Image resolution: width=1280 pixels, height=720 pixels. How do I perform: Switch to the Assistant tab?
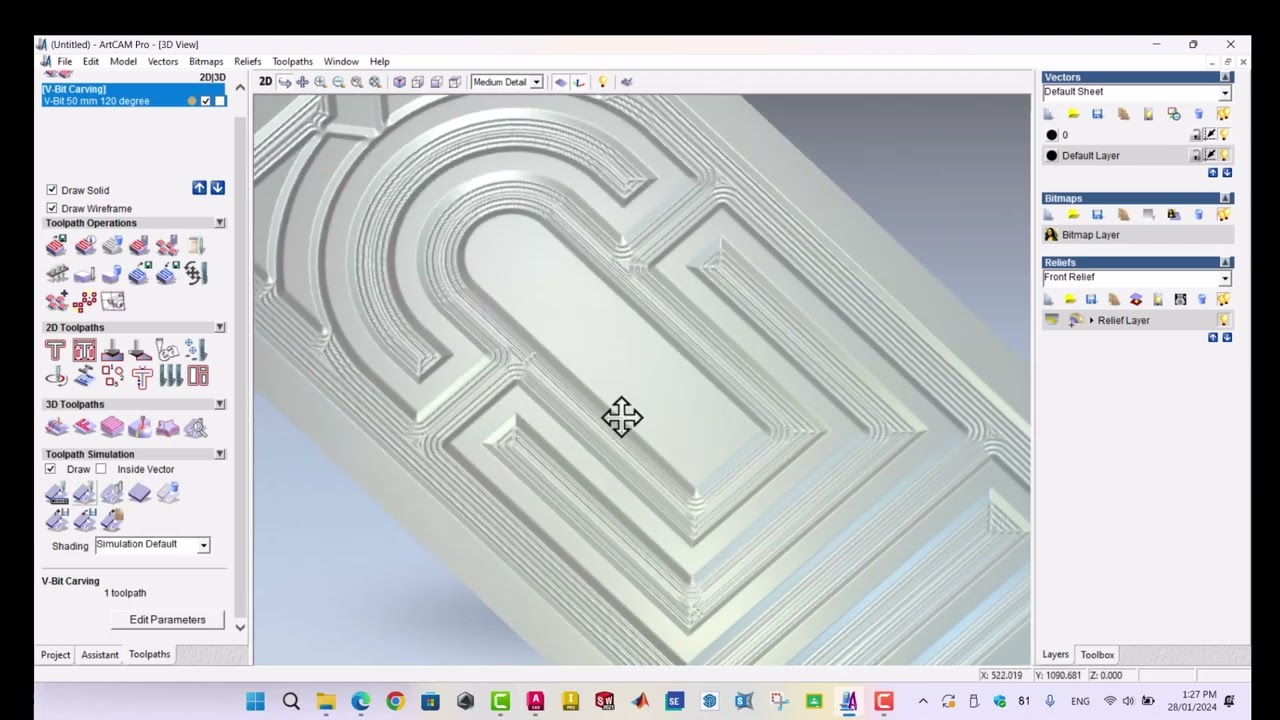[100, 655]
